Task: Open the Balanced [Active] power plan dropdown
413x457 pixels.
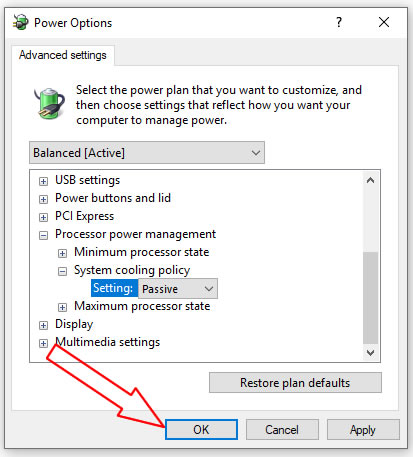Action: click(x=147, y=153)
